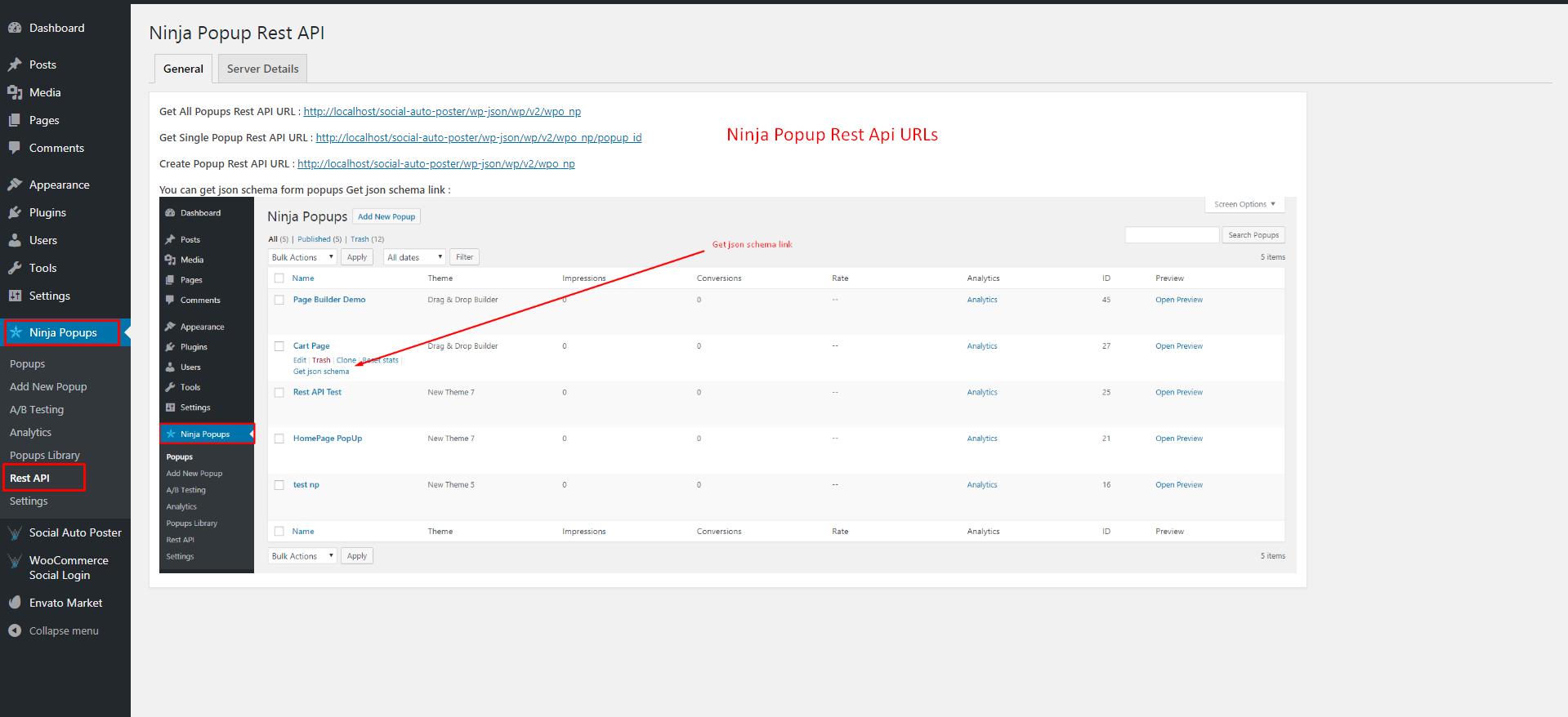1568x717 pixels.
Task: Open Plugins via its plug icon in the main sidebar
Action: tap(15, 212)
